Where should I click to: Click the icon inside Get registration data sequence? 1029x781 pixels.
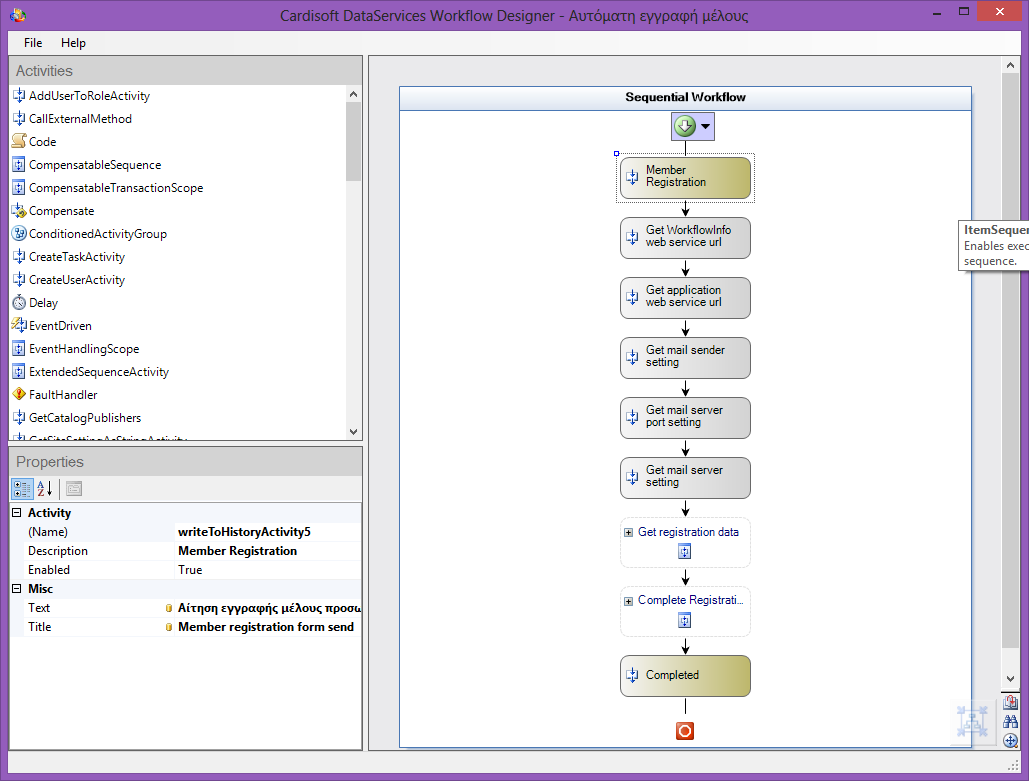tap(684, 552)
